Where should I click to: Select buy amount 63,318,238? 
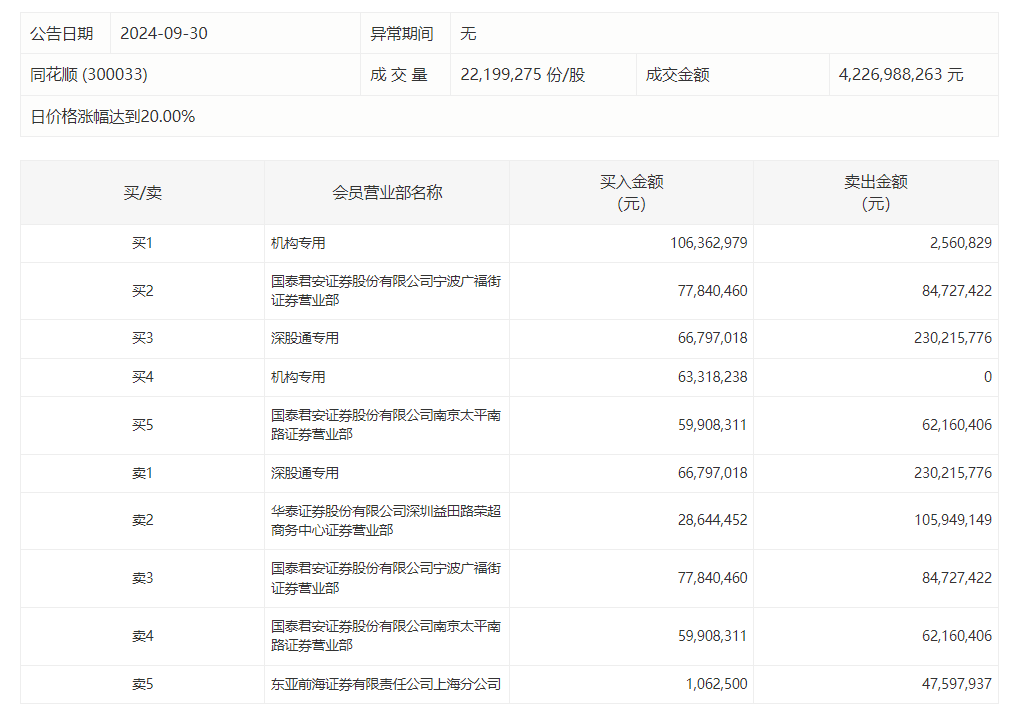tap(712, 377)
